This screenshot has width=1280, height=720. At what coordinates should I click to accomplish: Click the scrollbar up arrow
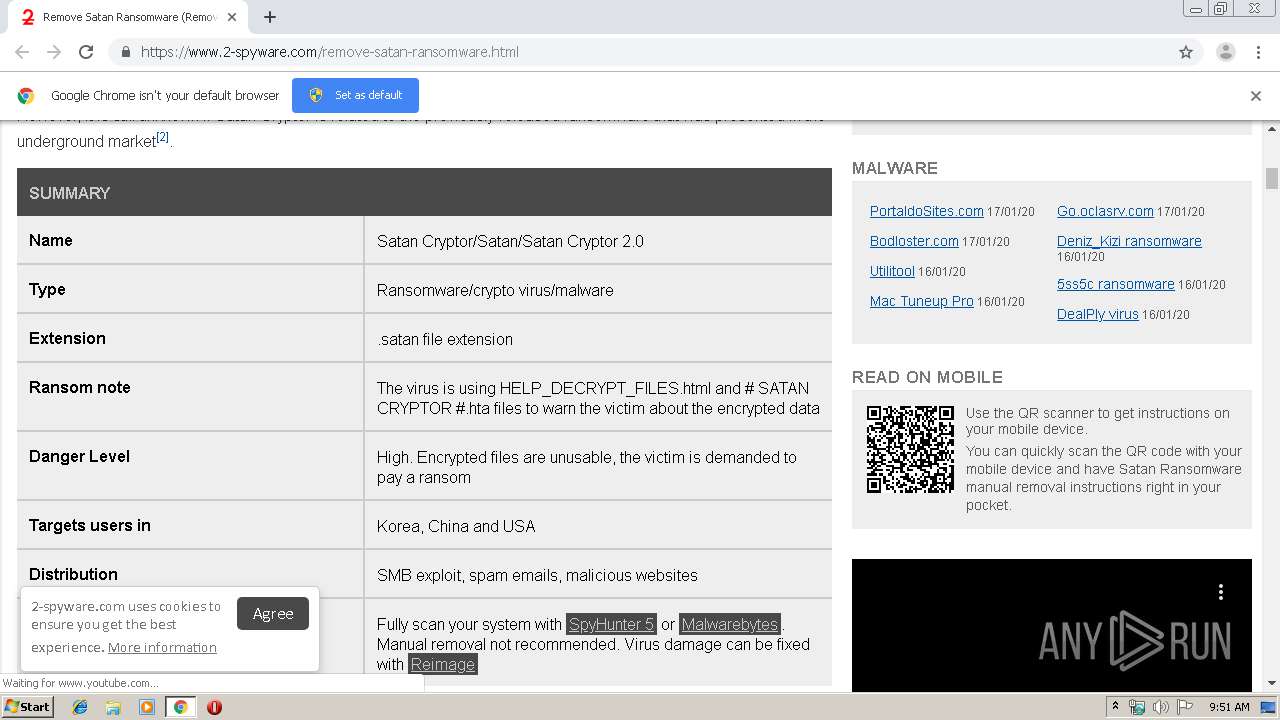1272,130
